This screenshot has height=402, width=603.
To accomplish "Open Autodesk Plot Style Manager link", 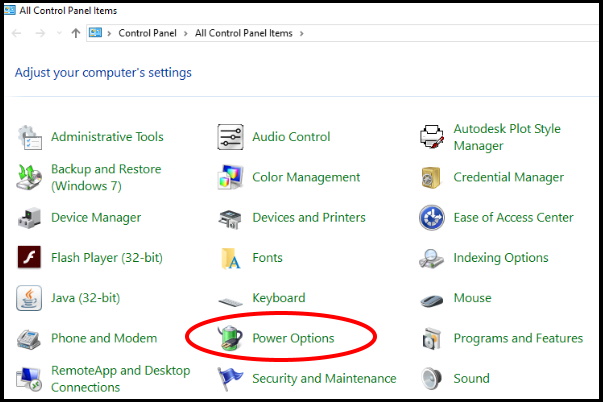I will [x=507, y=137].
